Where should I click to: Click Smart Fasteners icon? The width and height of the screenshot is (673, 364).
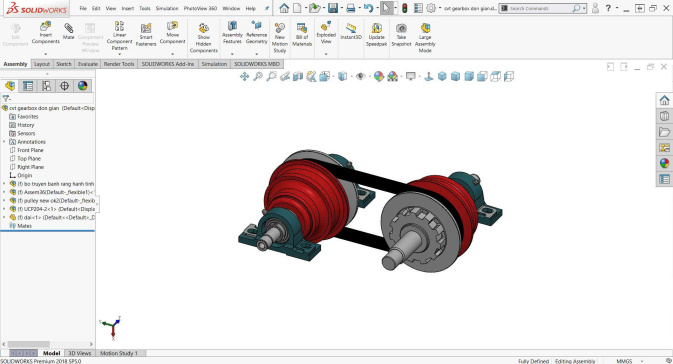[146, 34]
